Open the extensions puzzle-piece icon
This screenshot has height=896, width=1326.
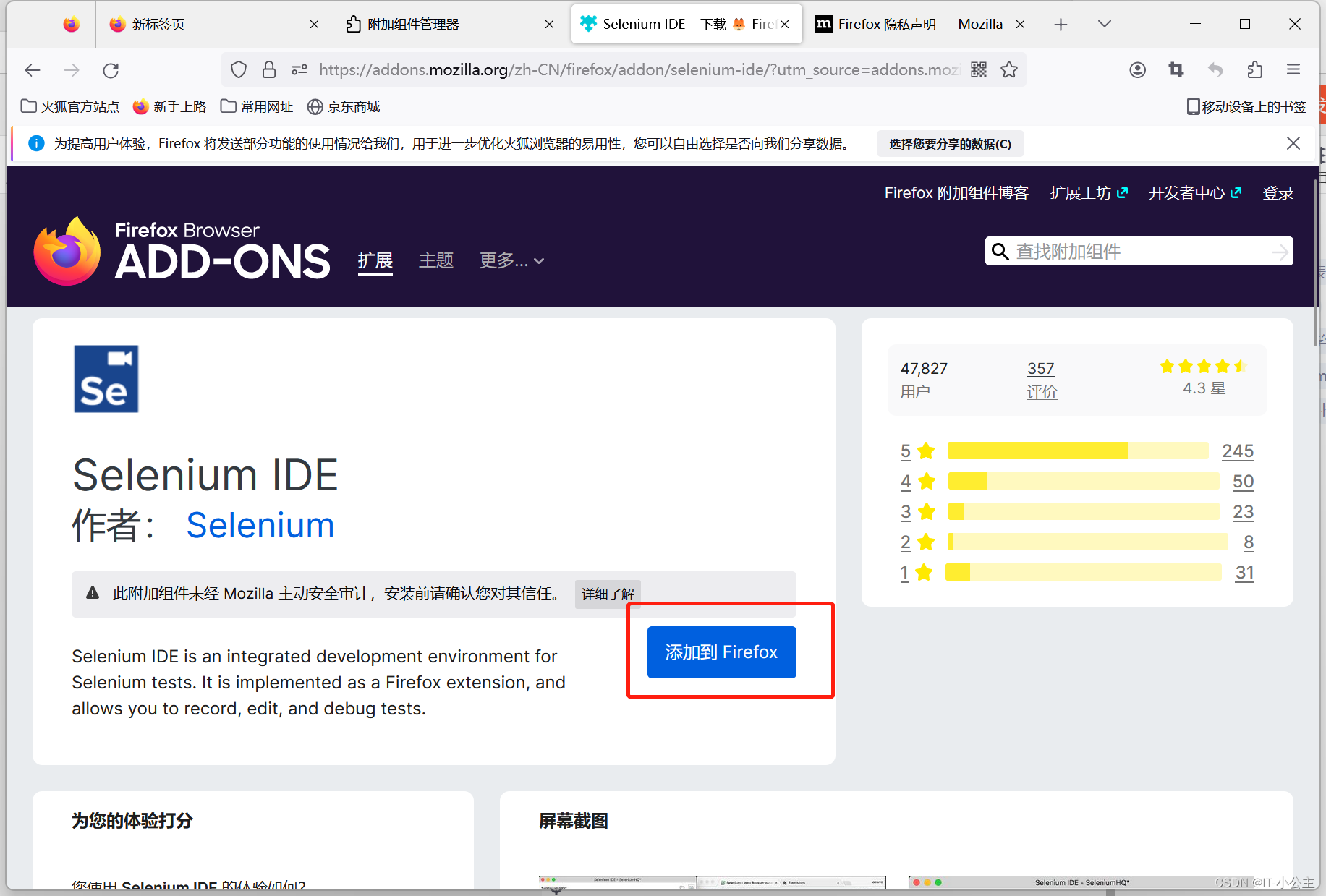(x=1255, y=69)
